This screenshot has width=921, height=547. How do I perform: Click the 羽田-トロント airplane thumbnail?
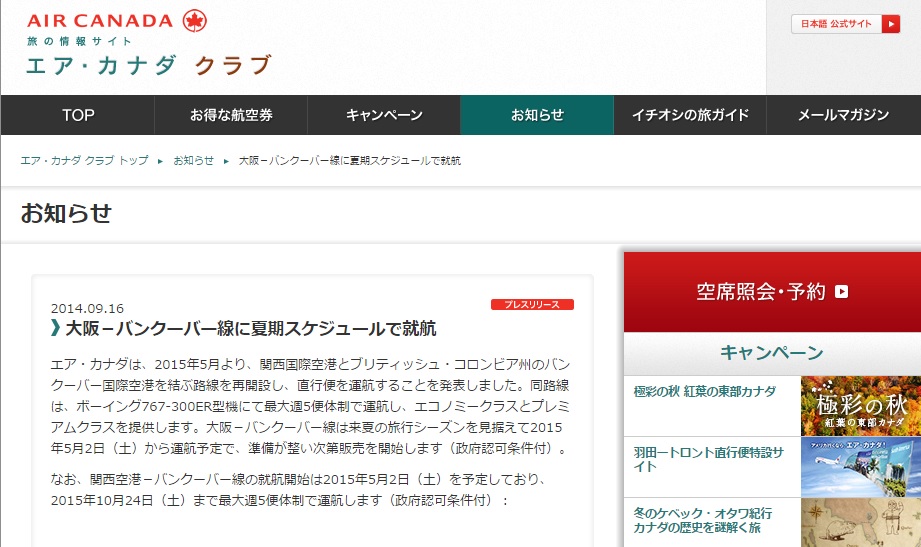(x=861, y=467)
